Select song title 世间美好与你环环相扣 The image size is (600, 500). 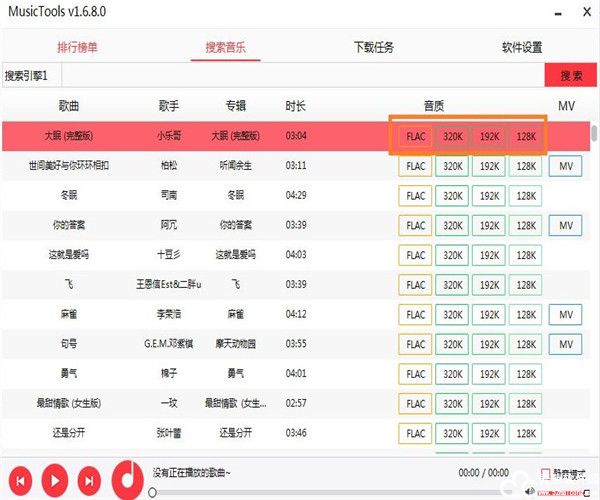69,166
